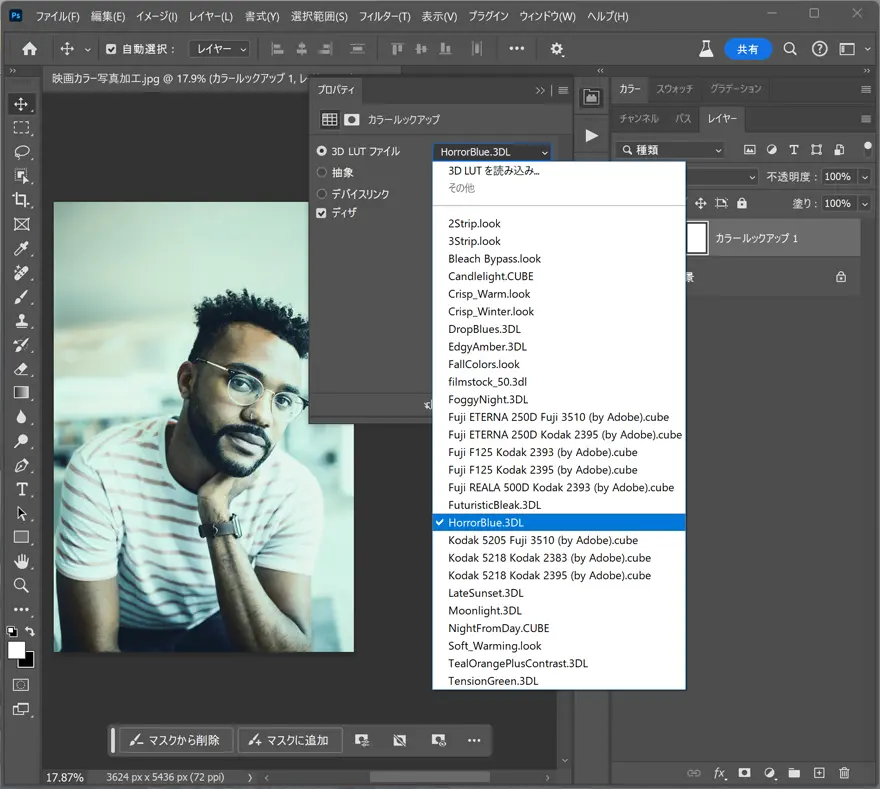Select the Eyedropper tool
880x789 pixels.
click(x=21, y=249)
